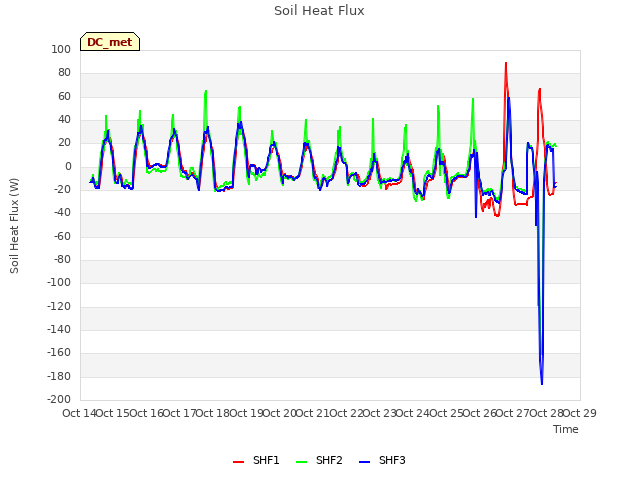Click the blue SHF3 minimum near -185
This screenshot has width=640, height=480.
(542, 384)
